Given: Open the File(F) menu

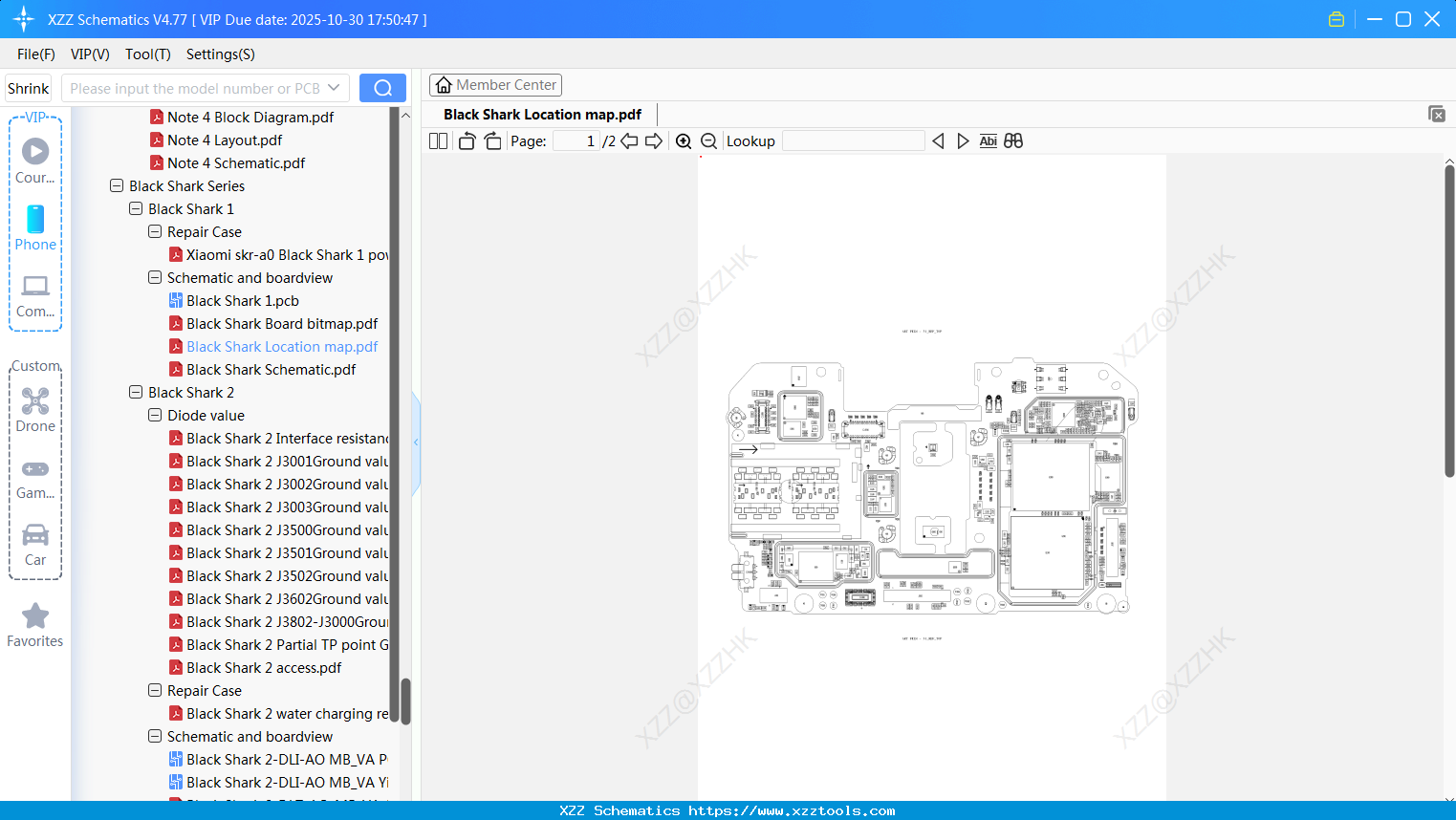Looking at the screenshot, I should 36,54.
